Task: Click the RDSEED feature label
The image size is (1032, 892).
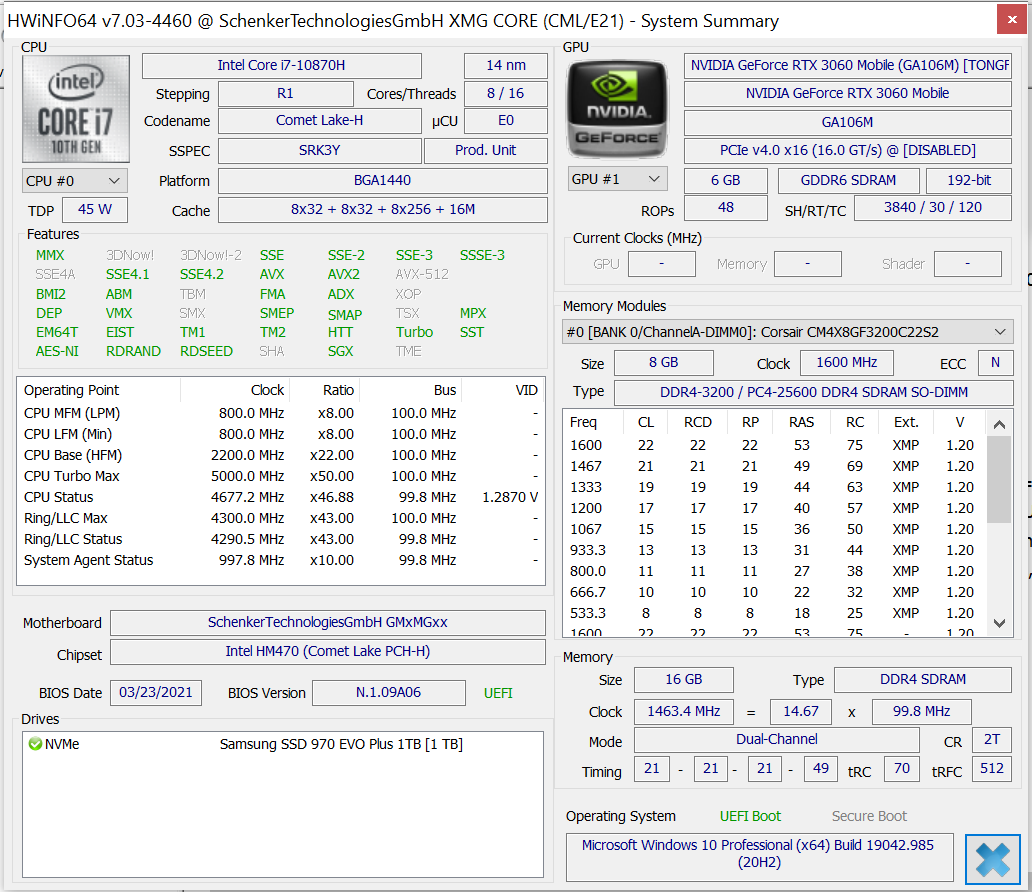Action: click(207, 352)
